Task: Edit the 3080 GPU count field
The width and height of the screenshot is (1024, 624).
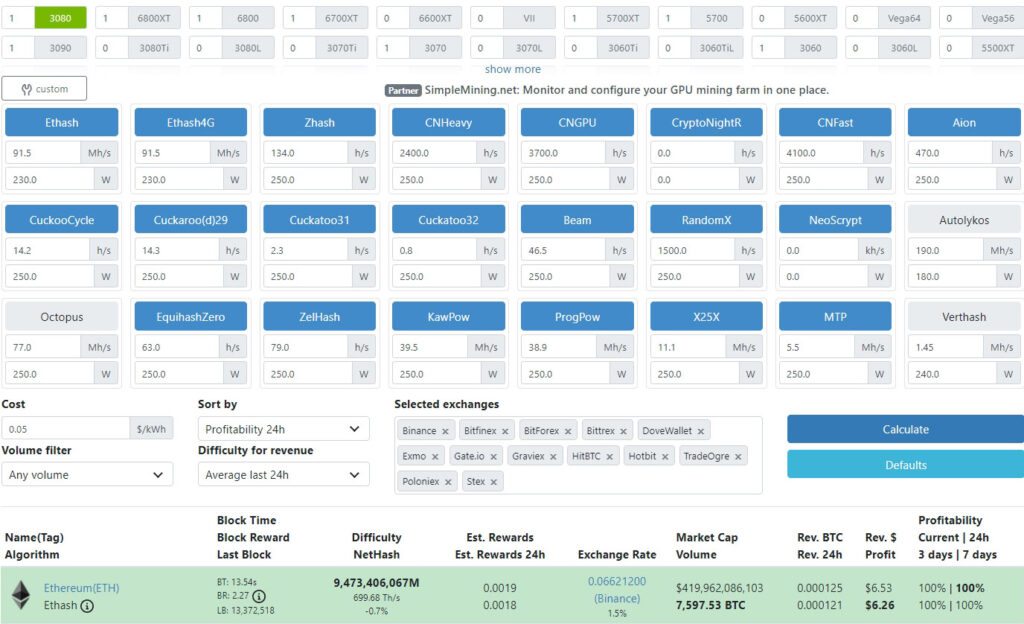Action: 18,18
